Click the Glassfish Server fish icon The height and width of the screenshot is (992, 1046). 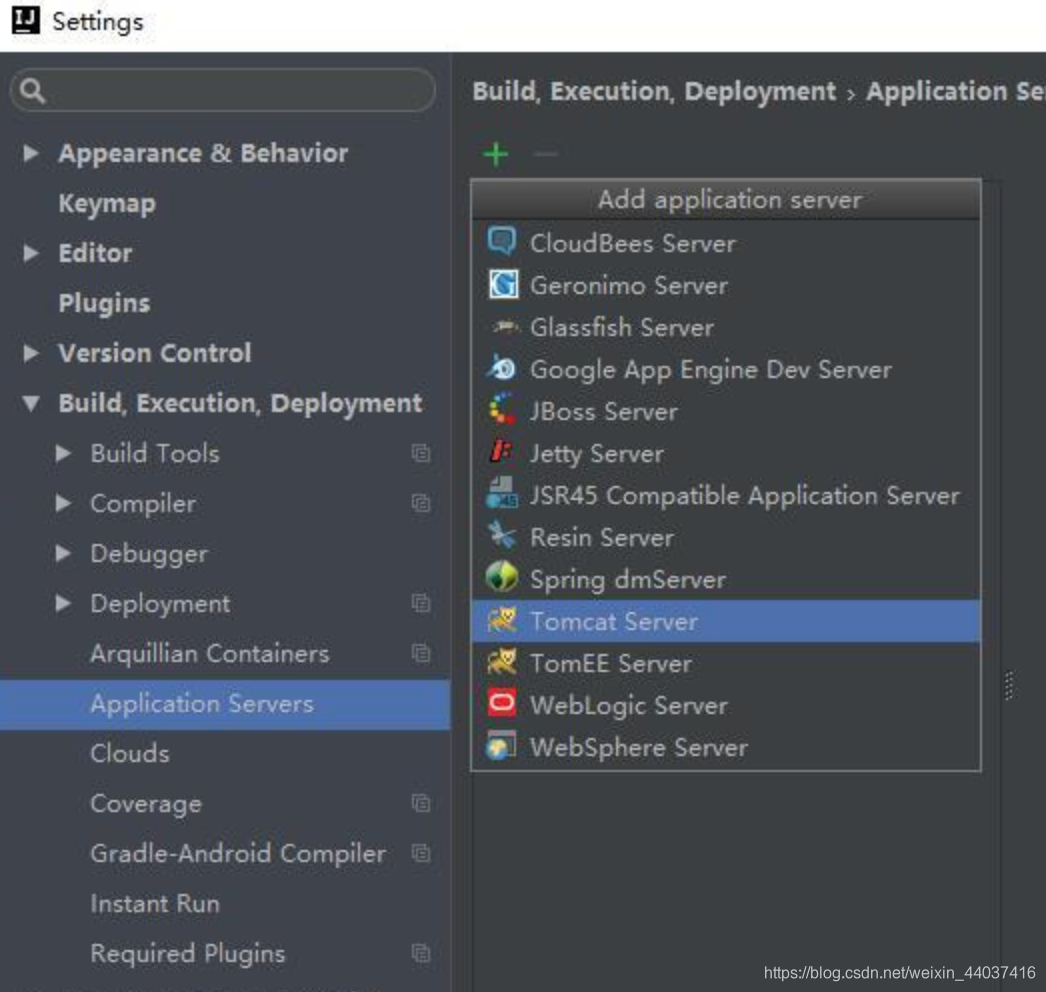click(505, 327)
